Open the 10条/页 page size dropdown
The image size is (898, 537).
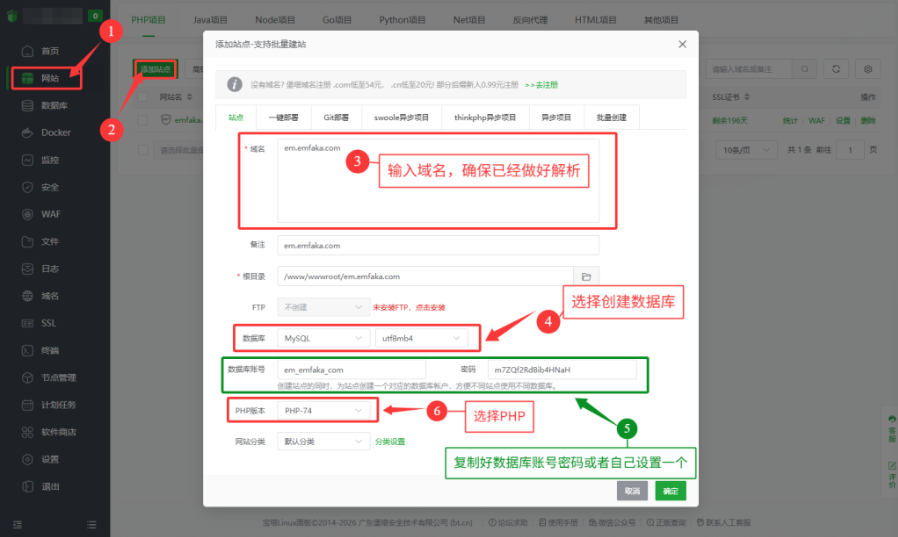(x=746, y=150)
